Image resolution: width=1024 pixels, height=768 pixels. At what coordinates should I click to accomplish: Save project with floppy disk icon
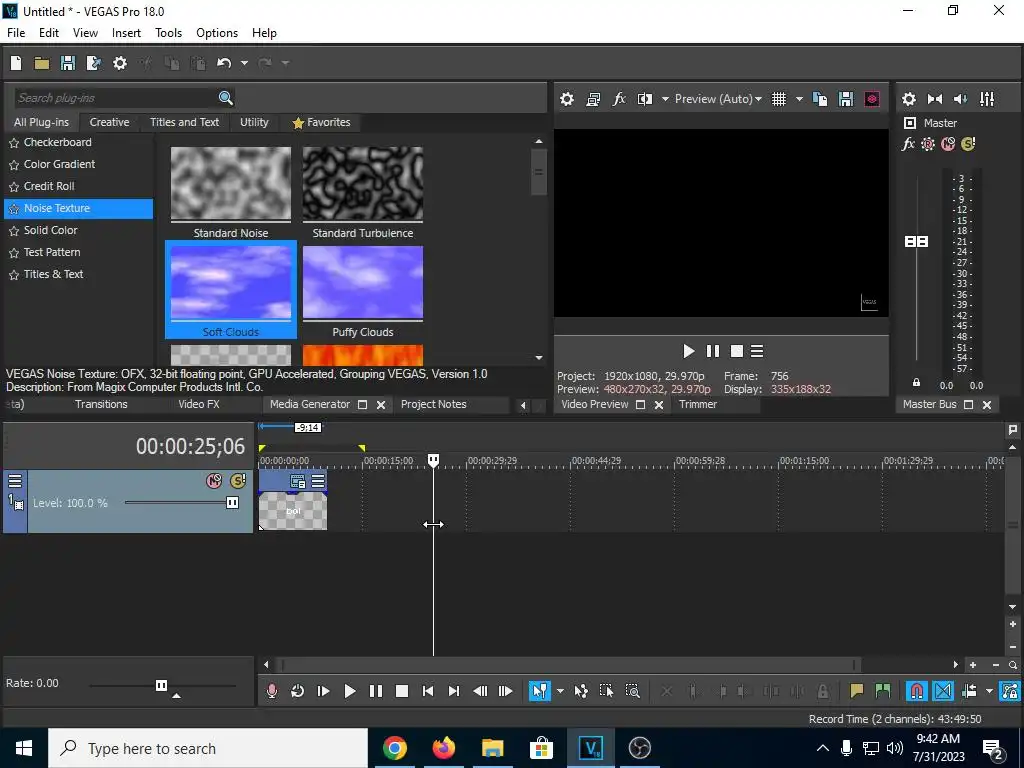[x=67, y=63]
